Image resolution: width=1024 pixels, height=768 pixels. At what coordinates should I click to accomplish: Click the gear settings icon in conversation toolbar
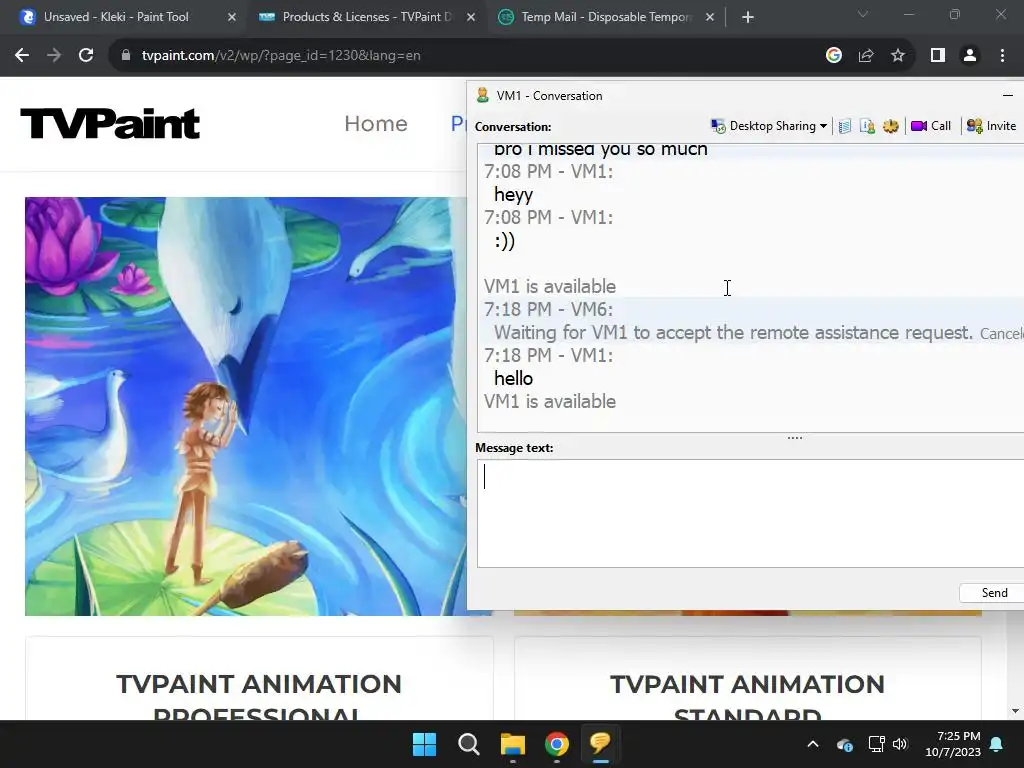coord(891,126)
